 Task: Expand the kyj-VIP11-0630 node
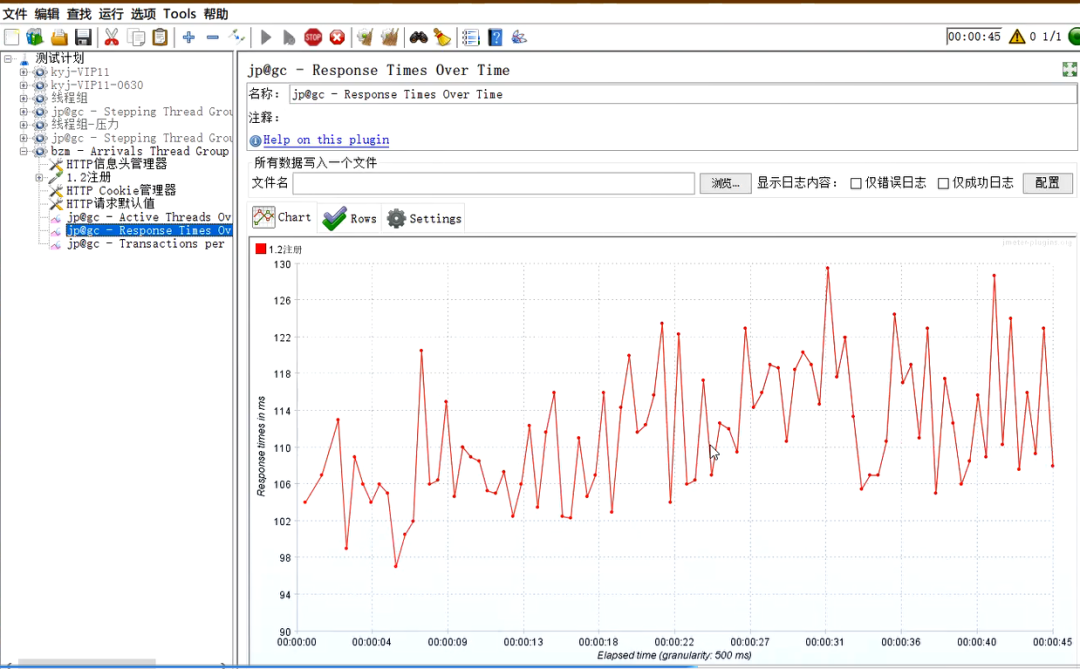click(x=23, y=85)
